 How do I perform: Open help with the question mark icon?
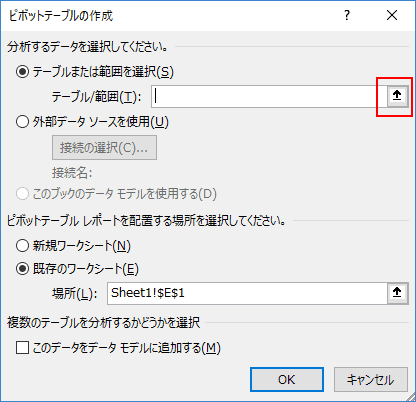click(347, 15)
